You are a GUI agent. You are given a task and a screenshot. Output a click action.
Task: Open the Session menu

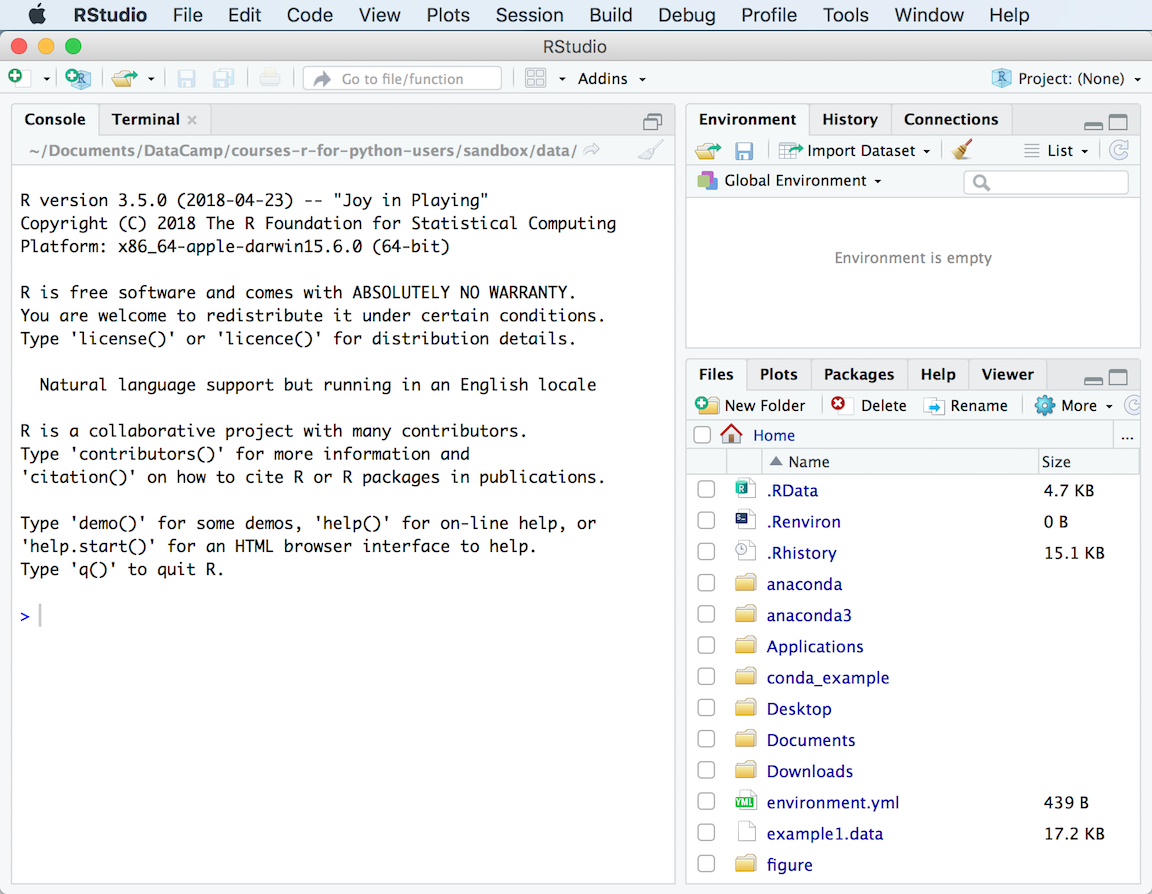click(529, 15)
